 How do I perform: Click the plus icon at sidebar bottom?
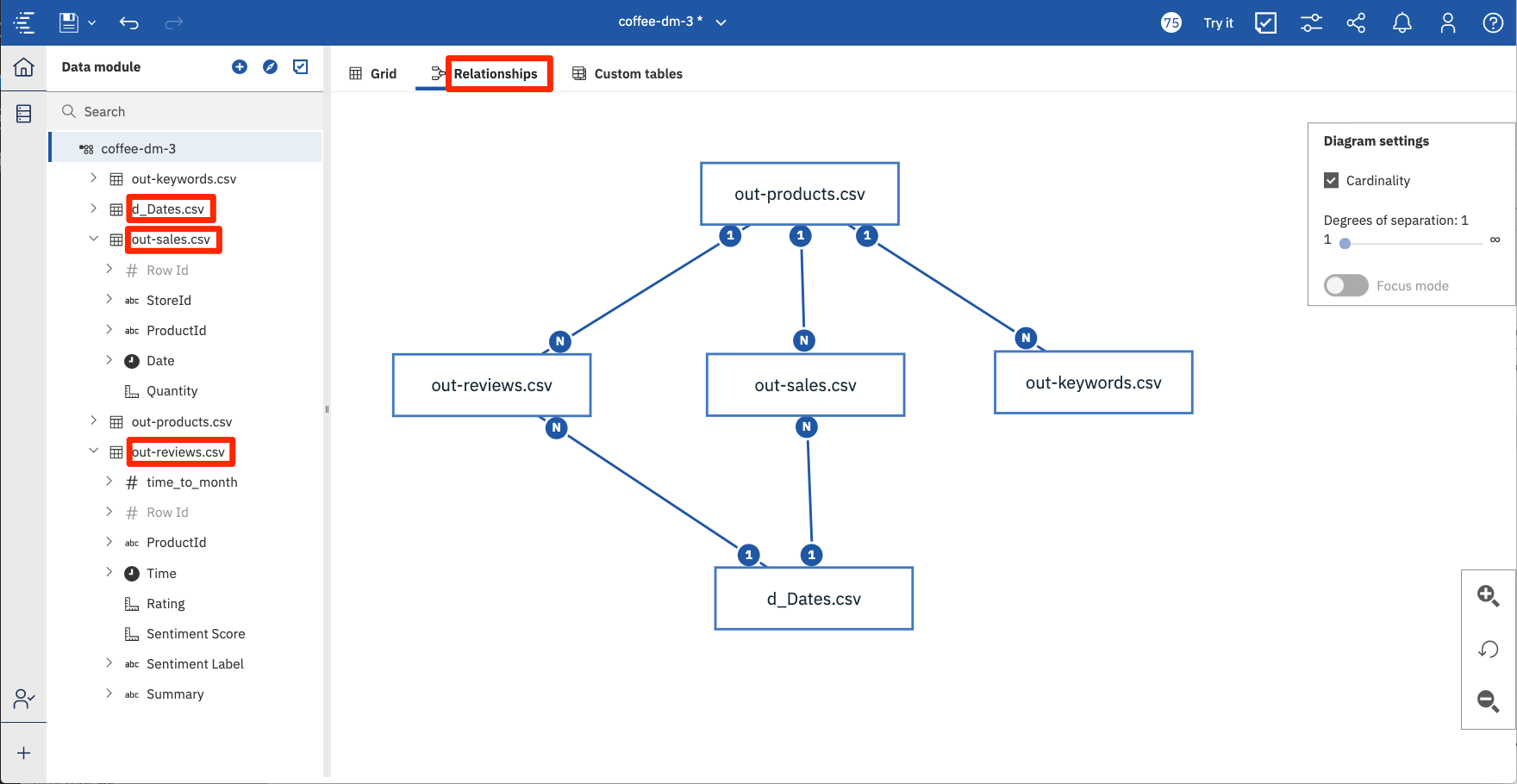coord(24,753)
